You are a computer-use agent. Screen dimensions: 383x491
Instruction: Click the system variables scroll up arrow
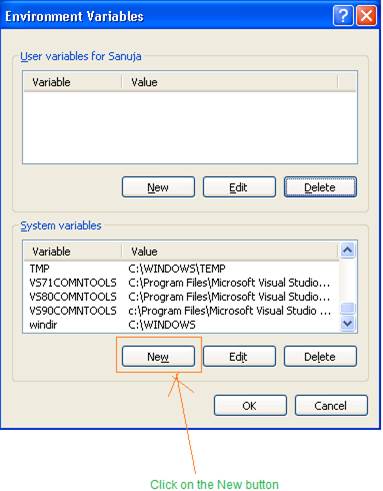click(x=348, y=250)
